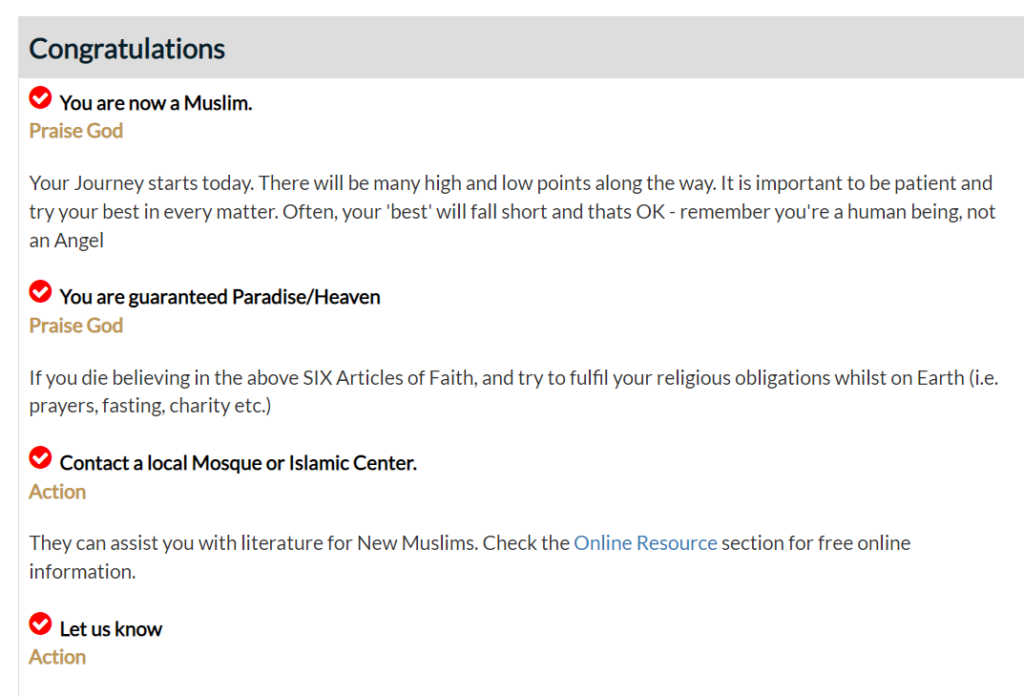Click the 'literature for New Muslims' paragraph
The image size is (1024, 697).
[x=470, y=557]
